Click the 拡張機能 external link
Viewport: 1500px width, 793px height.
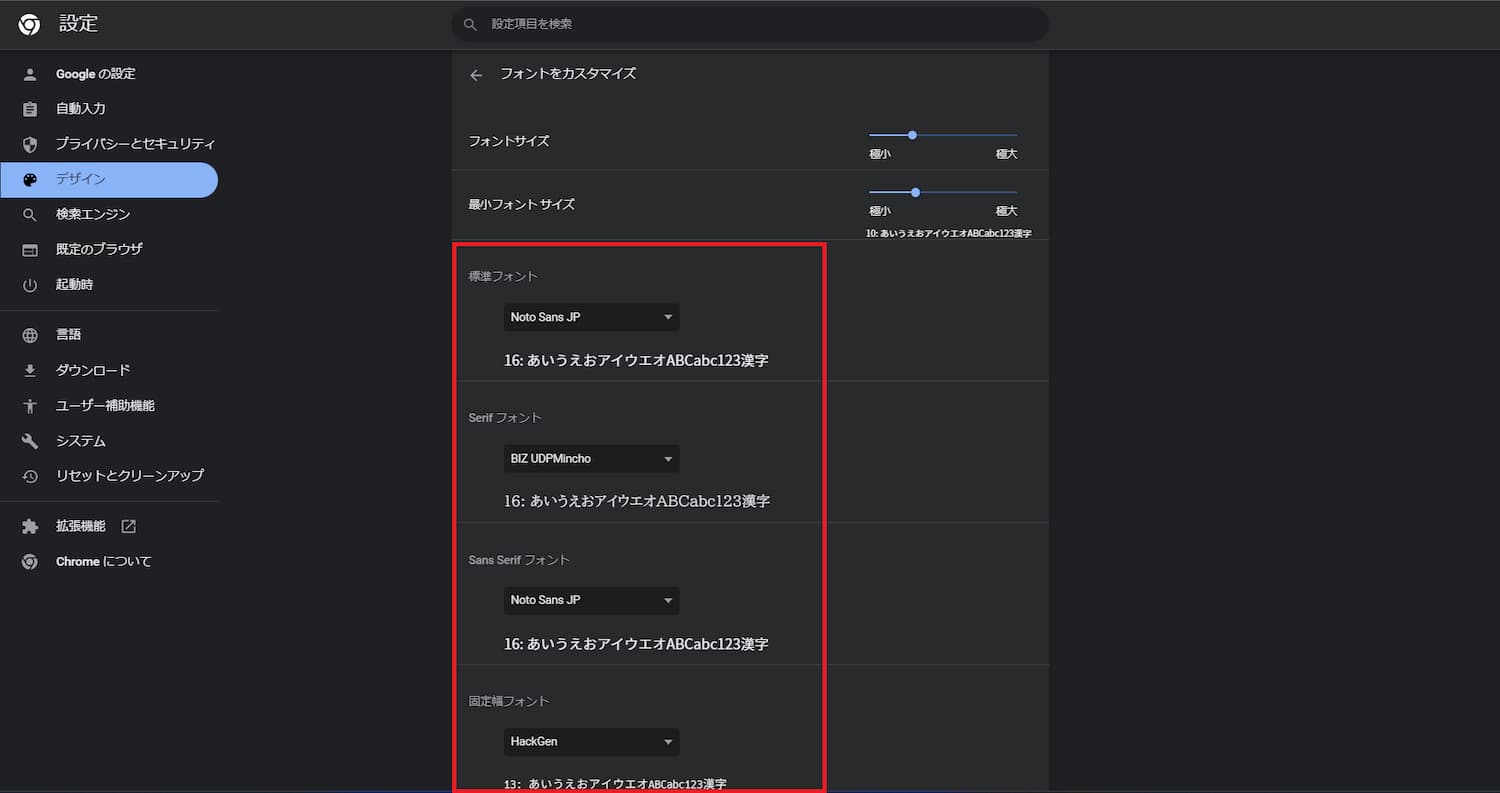pyautogui.click(x=128, y=525)
